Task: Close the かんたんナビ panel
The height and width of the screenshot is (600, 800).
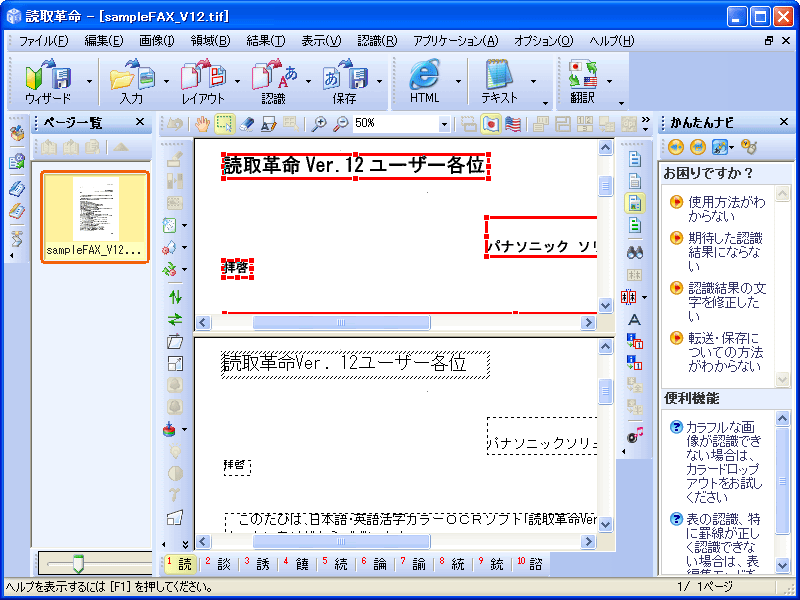Action: (784, 122)
